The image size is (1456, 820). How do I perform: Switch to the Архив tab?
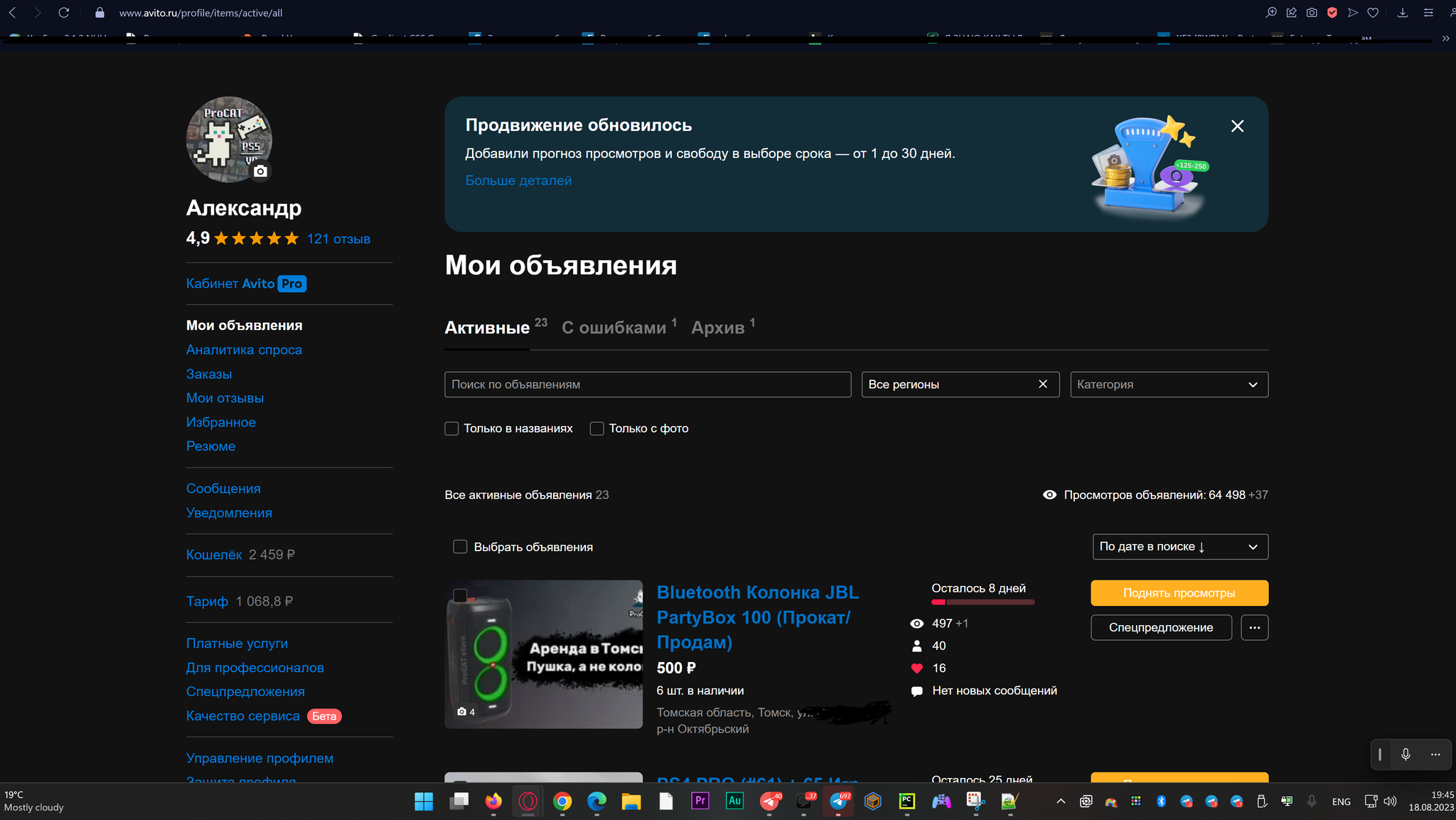pos(723,327)
